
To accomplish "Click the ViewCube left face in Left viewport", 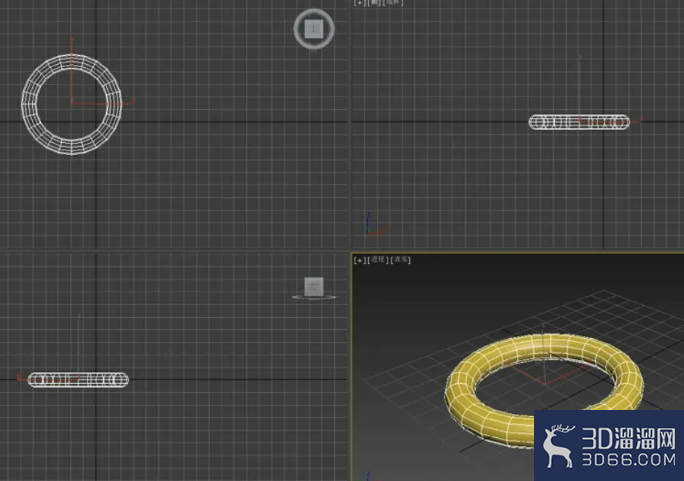I will pos(314,287).
